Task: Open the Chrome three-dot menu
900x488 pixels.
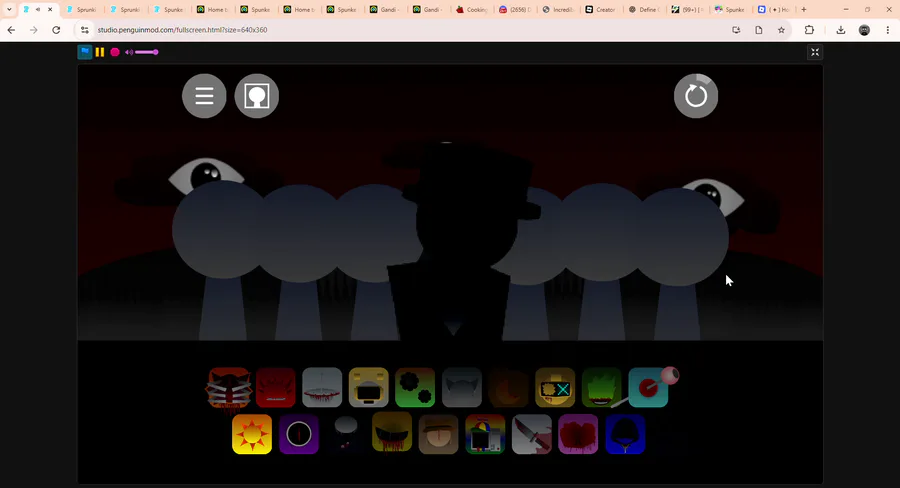Action: 888,30
